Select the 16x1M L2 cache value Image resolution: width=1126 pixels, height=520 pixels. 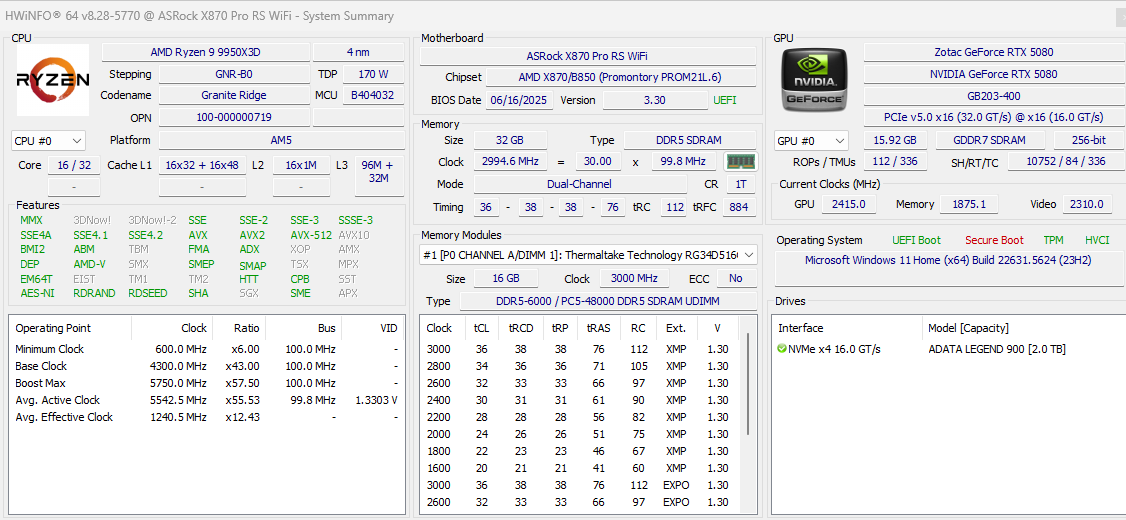click(x=301, y=165)
